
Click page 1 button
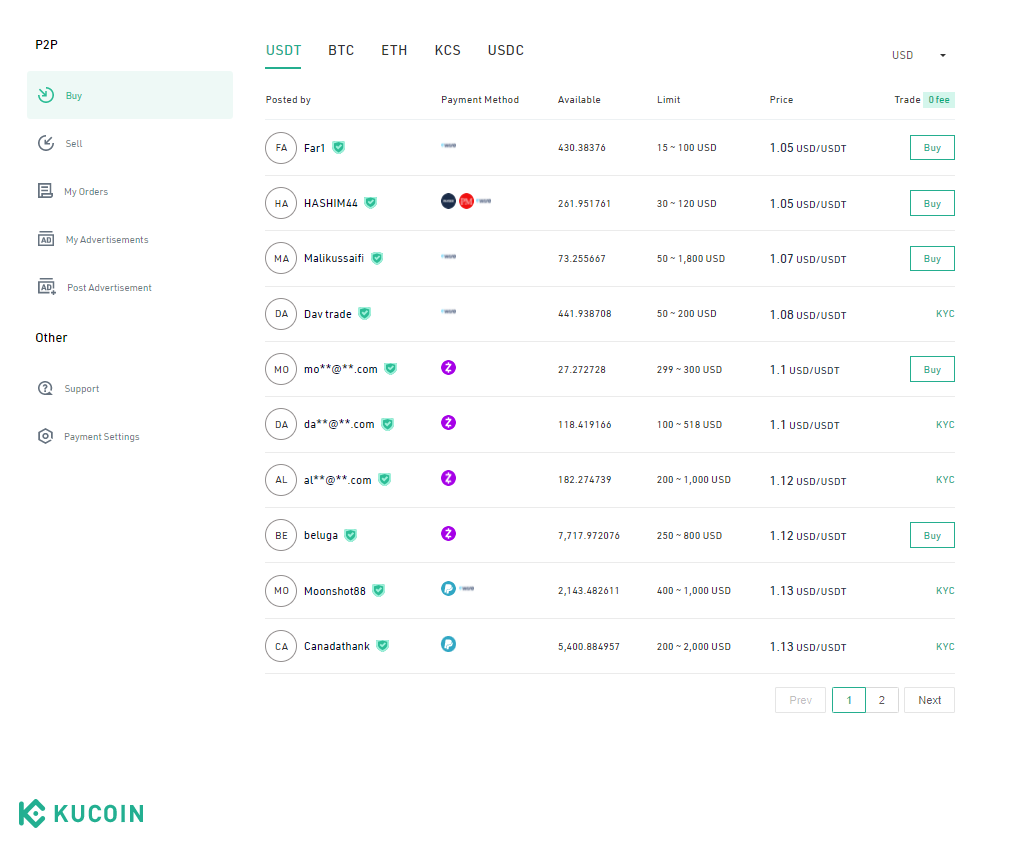click(849, 700)
